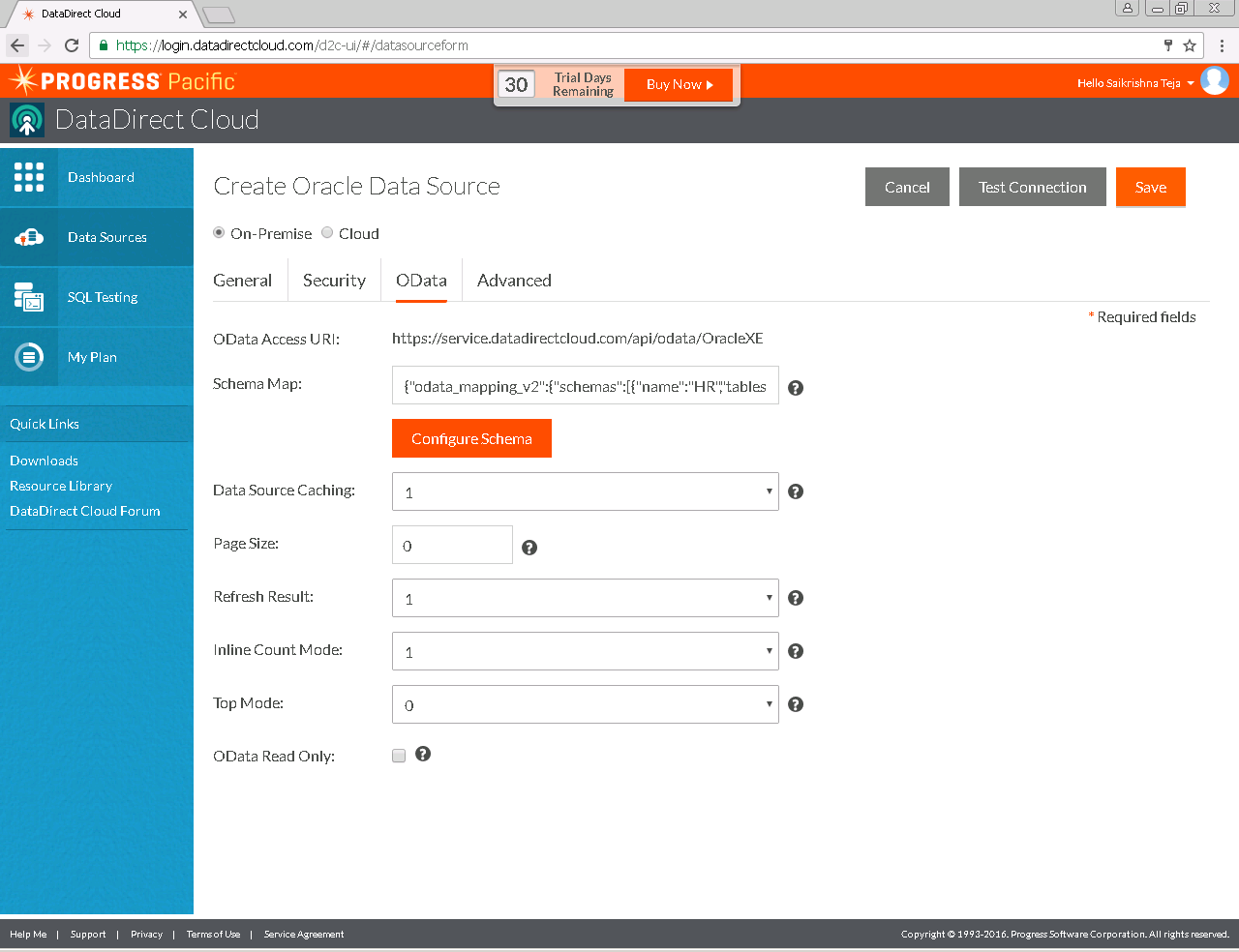Viewport: 1239px width, 952px height.
Task: Open the Resource Library link
Action: [x=61, y=486]
